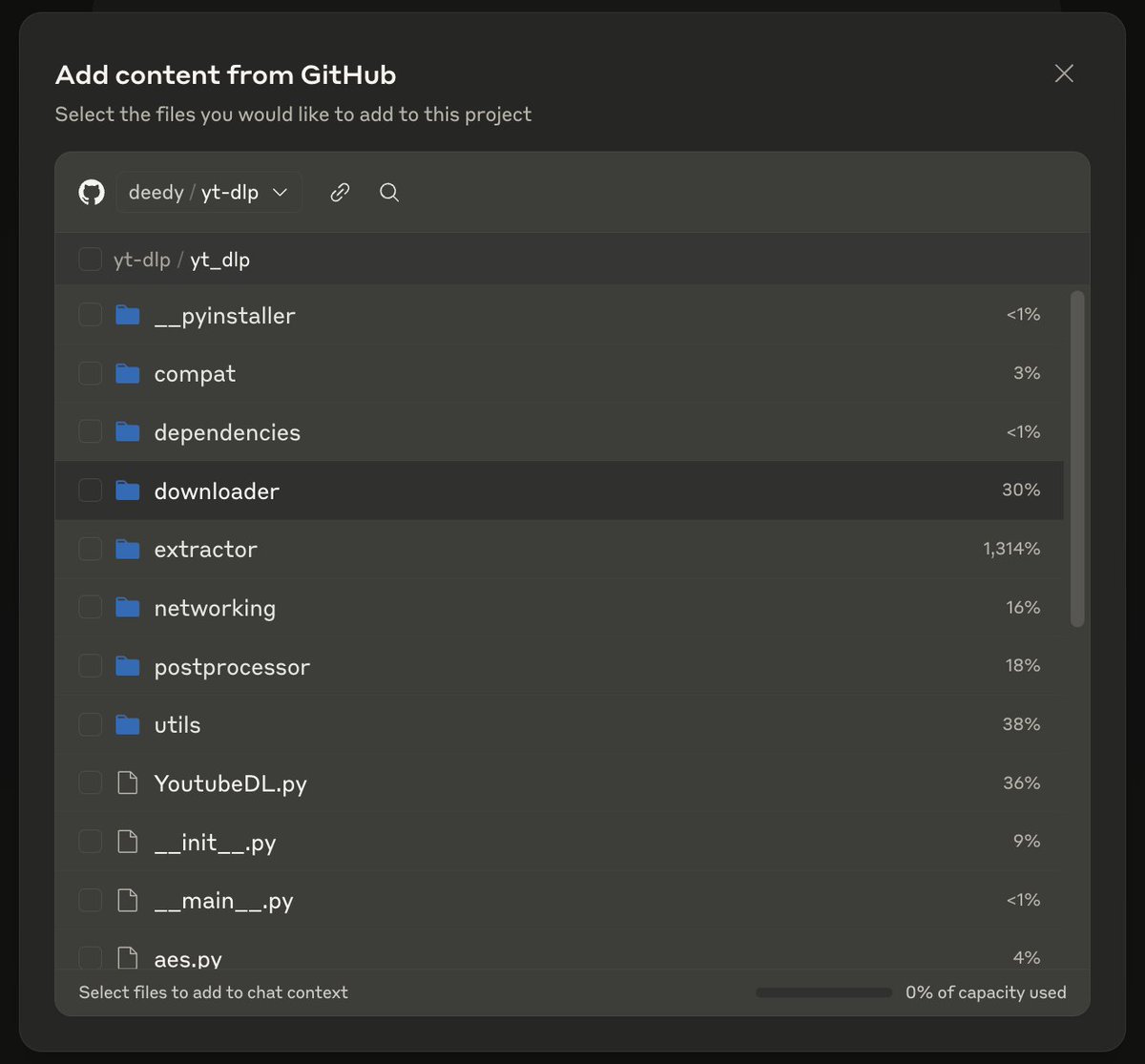The width and height of the screenshot is (1145, 1064).
Task: Tick the compat folder checkbox
Action: pos(90,373)
